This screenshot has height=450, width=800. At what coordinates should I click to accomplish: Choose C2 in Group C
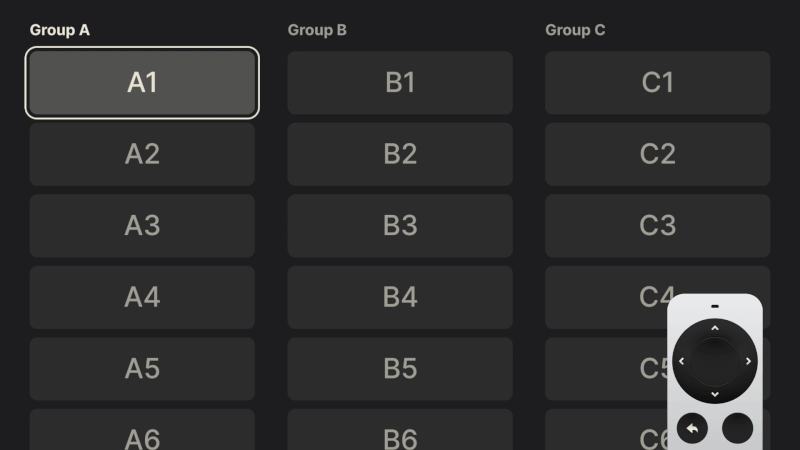(657, 154)
